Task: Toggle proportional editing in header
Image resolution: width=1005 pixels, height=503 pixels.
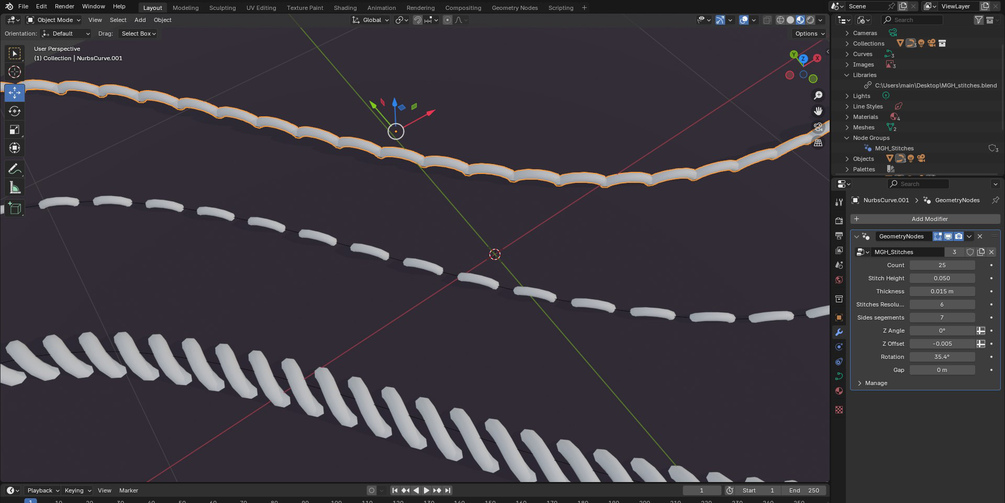Action: (x=447, y=20)
